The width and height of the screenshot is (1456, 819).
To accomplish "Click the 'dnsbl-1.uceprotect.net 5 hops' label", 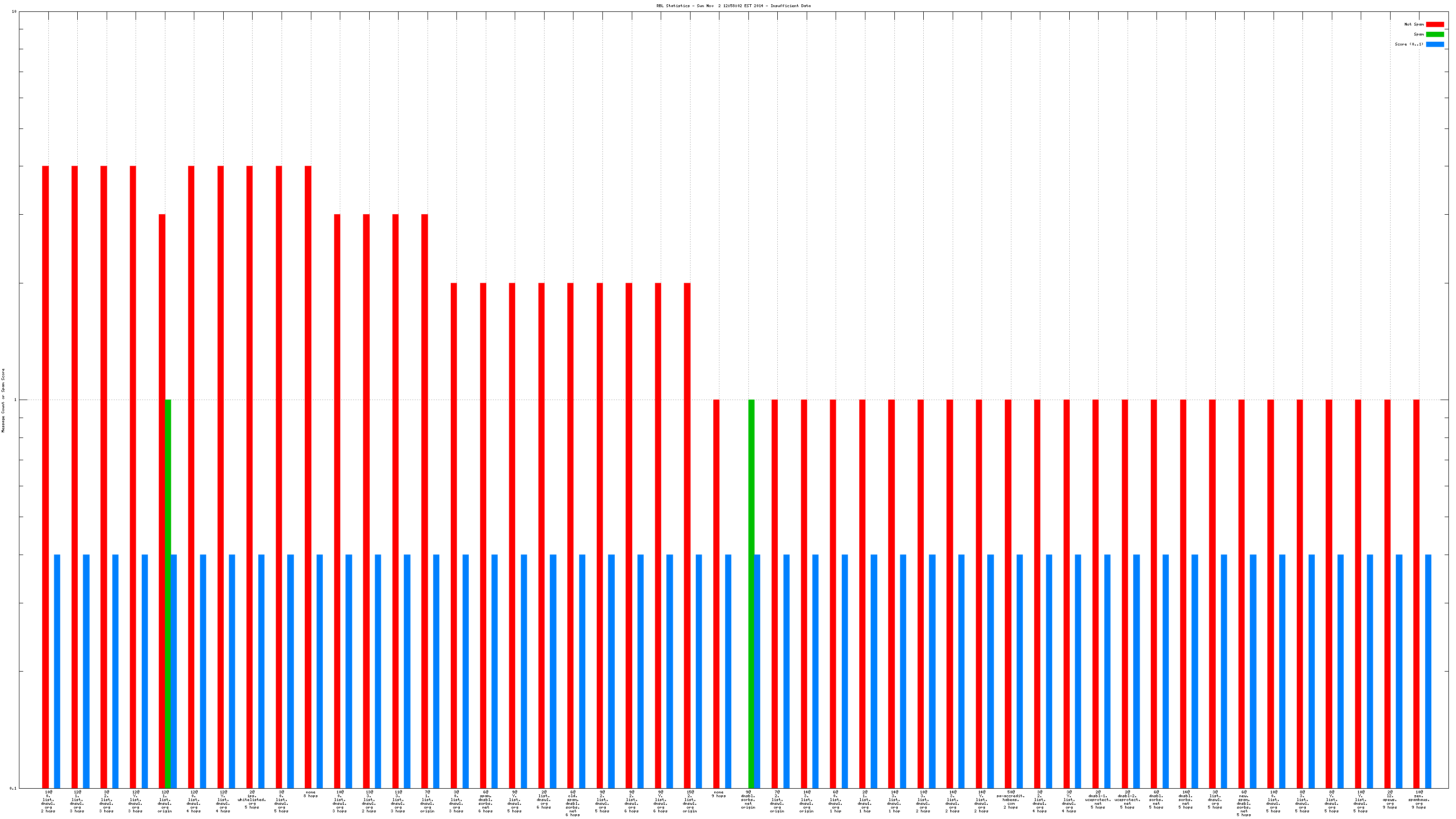I will click(1098, 799).
